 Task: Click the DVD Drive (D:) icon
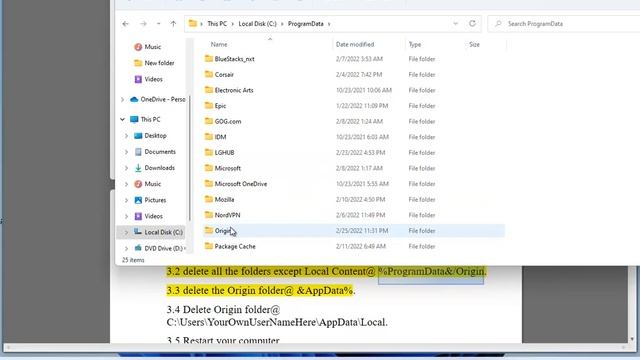click(x=138, y=248)
